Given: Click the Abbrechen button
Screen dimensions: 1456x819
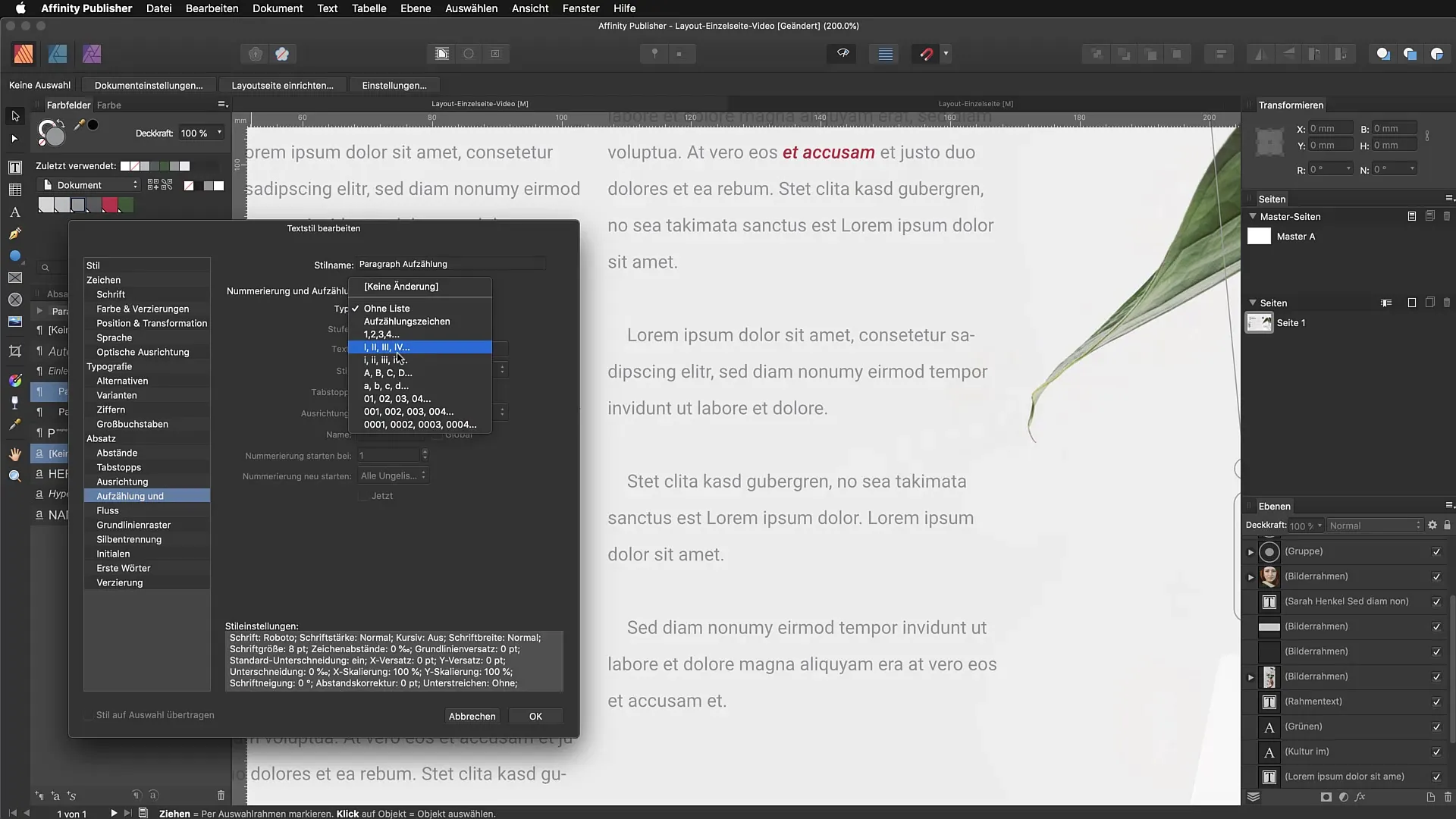Looking at the screenshot, I should 472,717.
